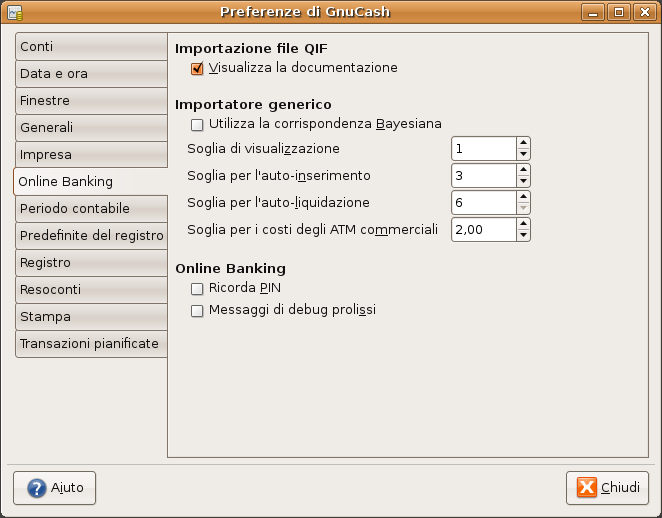662x518 pixels.
Task: Minimize the Preferenze di GnuCash window
Action: point(593,12)
